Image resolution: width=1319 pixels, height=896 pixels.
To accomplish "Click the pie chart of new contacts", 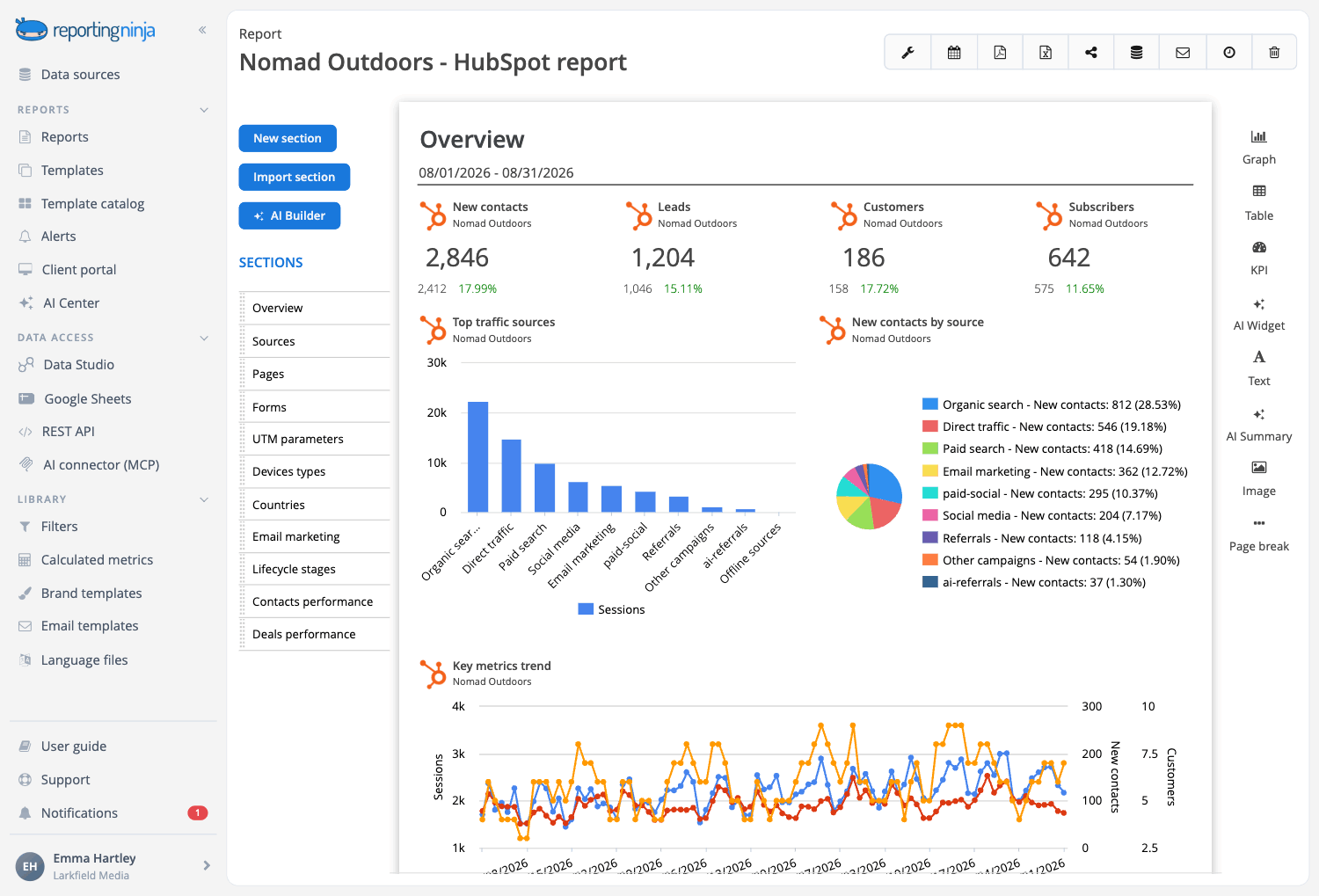I will click(869, 496).
